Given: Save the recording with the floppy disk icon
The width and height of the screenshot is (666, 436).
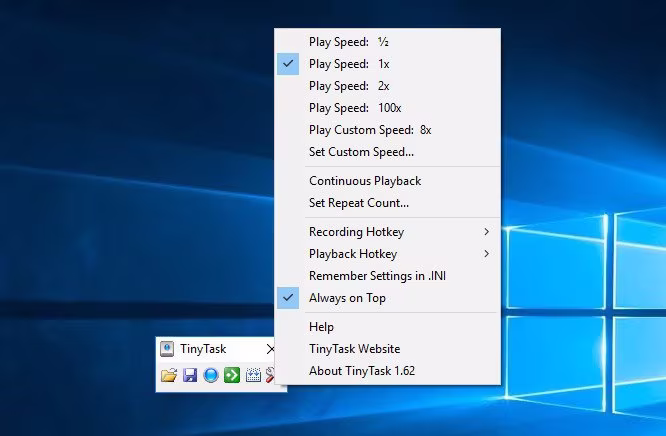Looking at the screenshot, I should [x=190, y=375].
